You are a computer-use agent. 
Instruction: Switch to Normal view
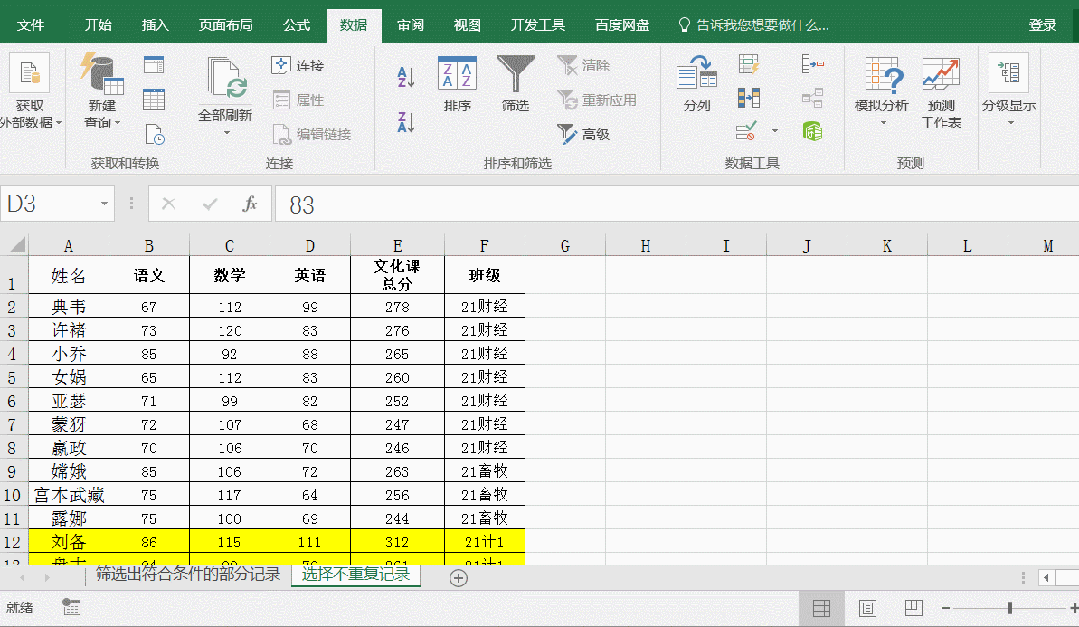(821, 608)
